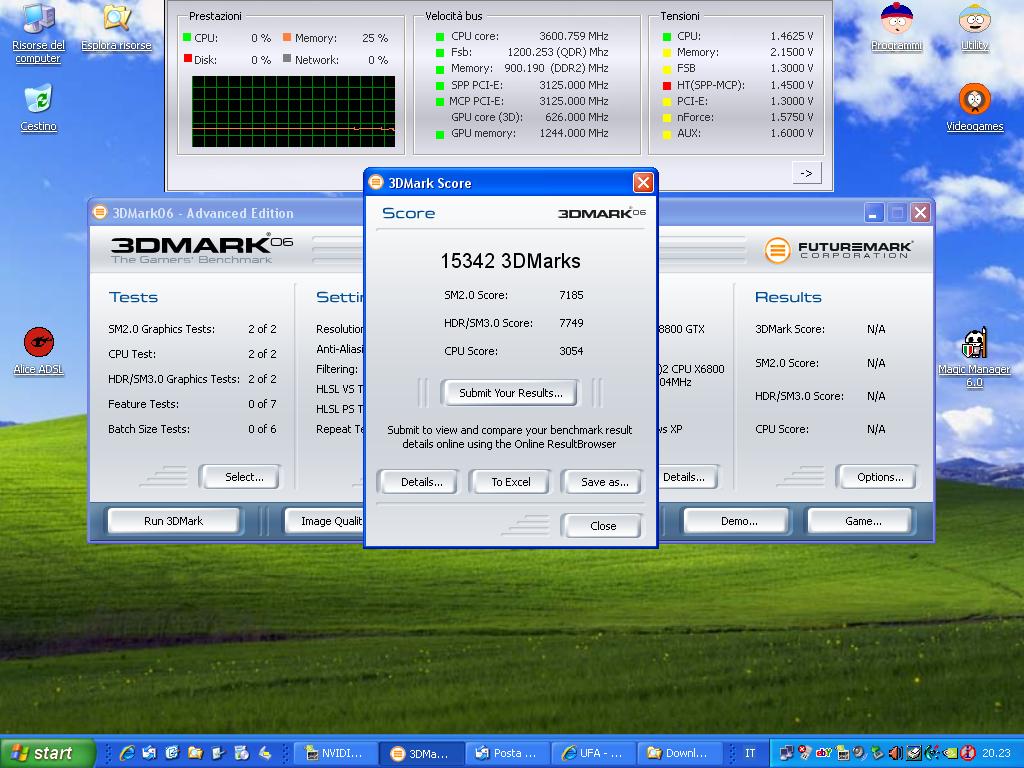The width and height of the screenshot is (1024, 768).
Task: Click Details button in System section
Action: tap(688, 477)
